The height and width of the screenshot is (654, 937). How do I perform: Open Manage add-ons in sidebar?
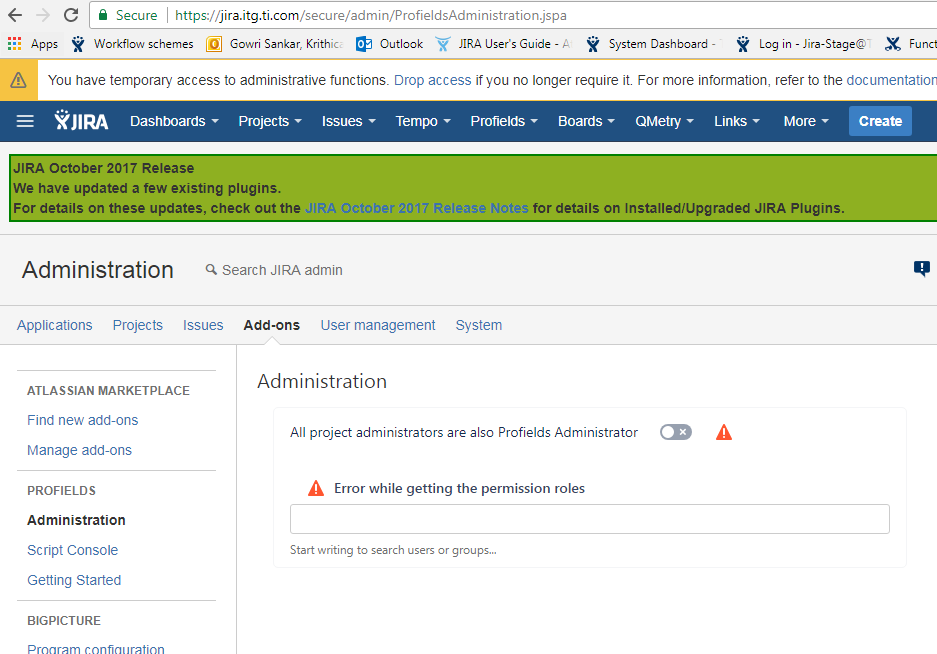pyautogui.click(x=79, y=450)
